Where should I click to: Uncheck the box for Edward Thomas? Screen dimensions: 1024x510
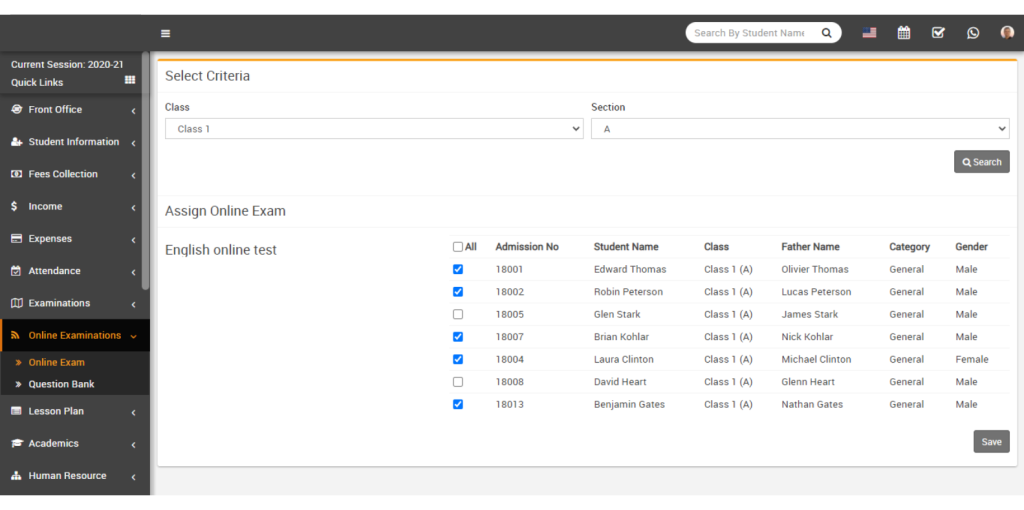[x=458, y=269]
